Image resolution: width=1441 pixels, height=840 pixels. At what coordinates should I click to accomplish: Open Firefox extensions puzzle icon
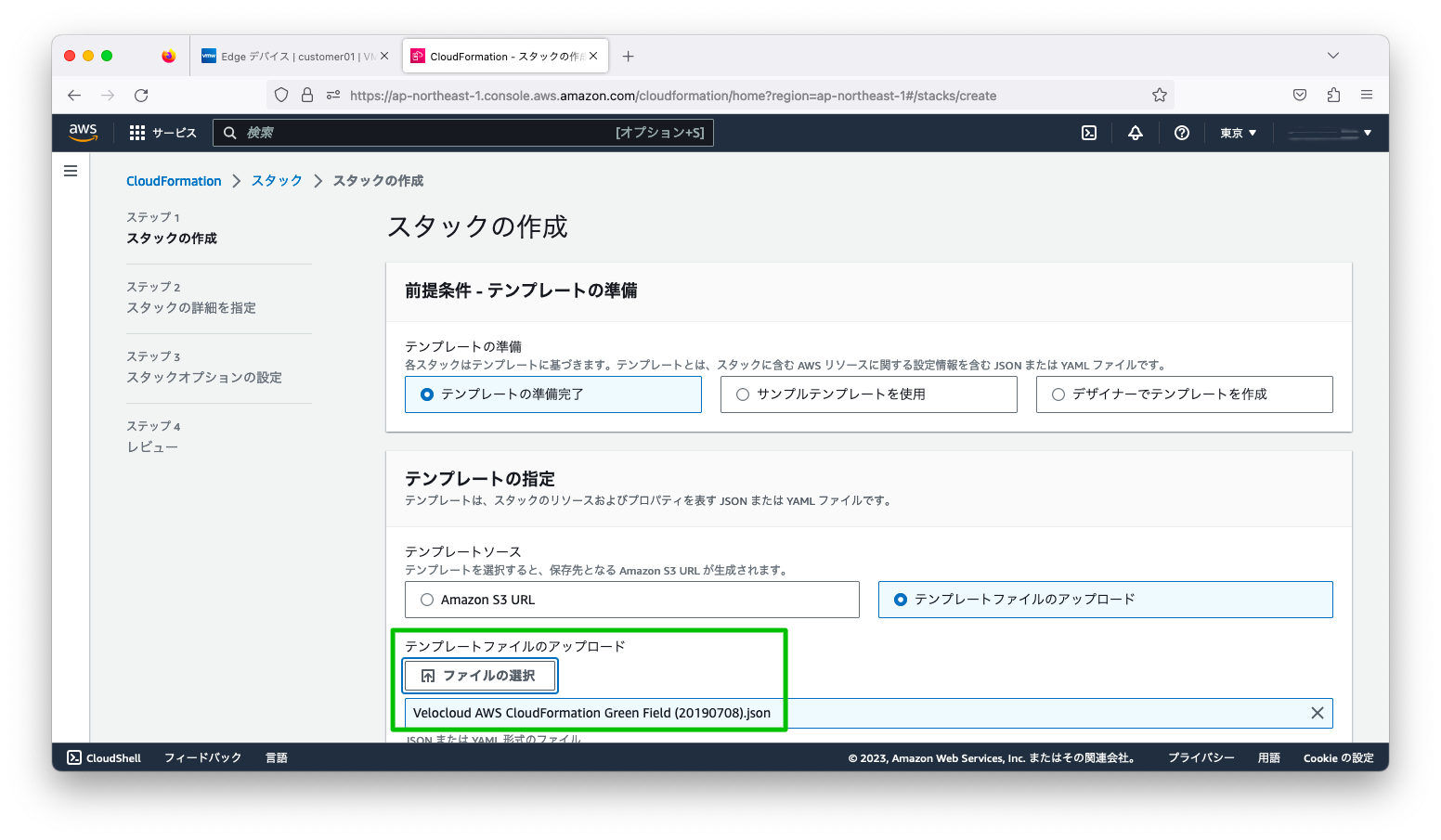(1333, 95)
